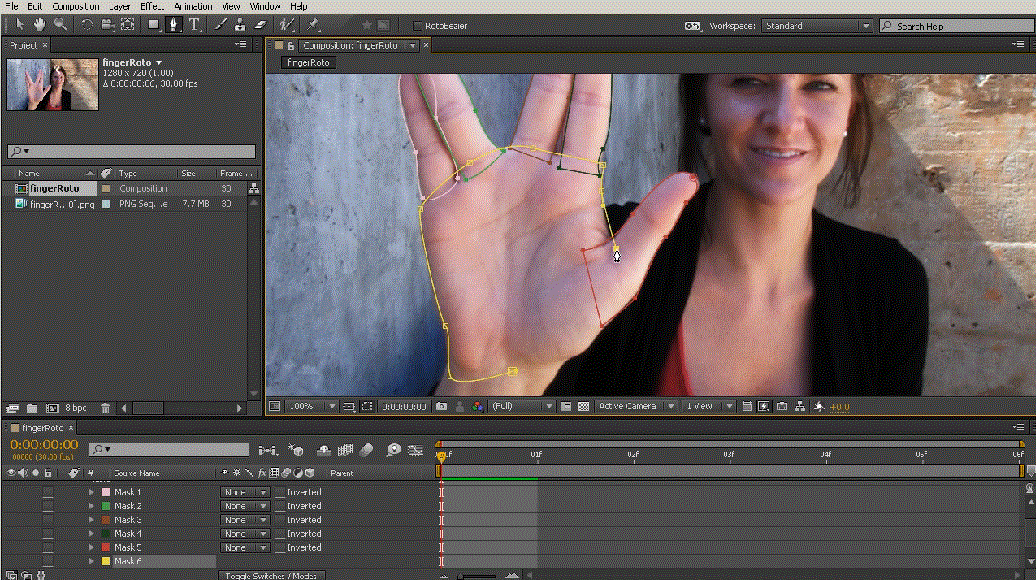Select the Zoom magnifier tool
This screenshot has width=1036, height=580.
(x=60, y=25)
